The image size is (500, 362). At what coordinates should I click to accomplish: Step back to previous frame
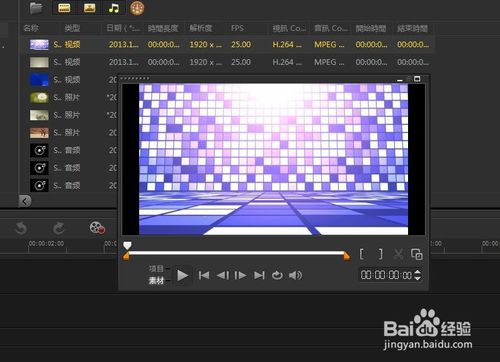pos(223,275)
